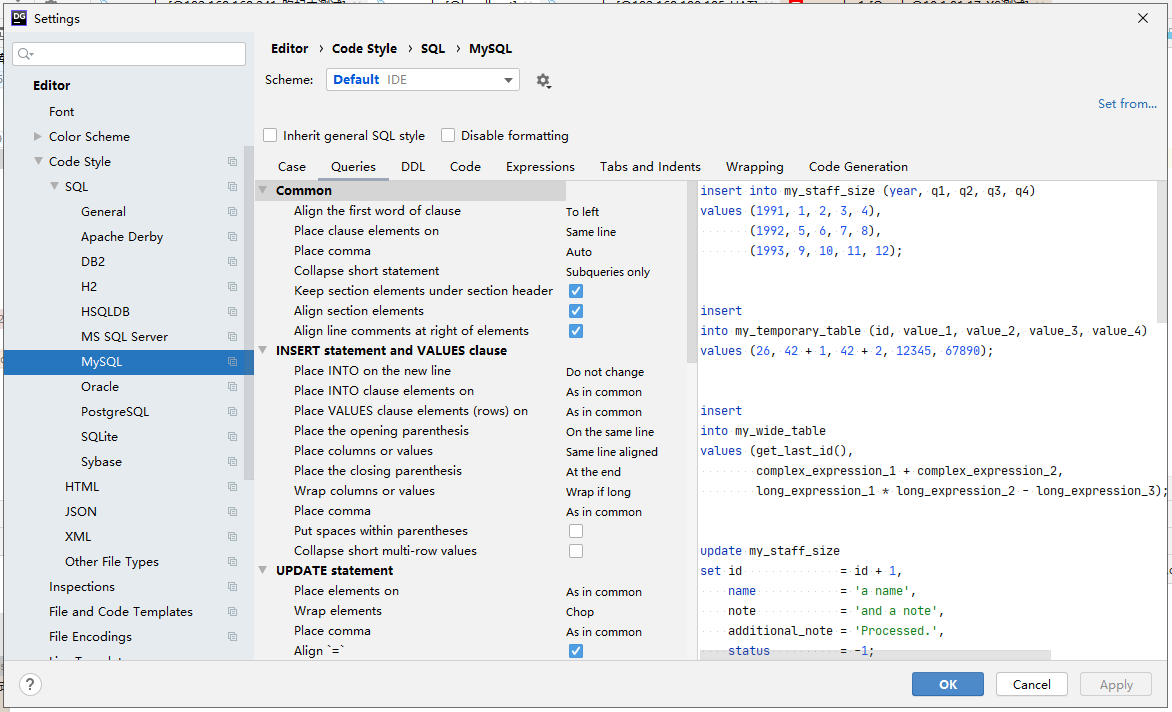The width and height of the screenshot is (1172, 712).
Task: Click the Cancel button
Action: pos(1031,684)
